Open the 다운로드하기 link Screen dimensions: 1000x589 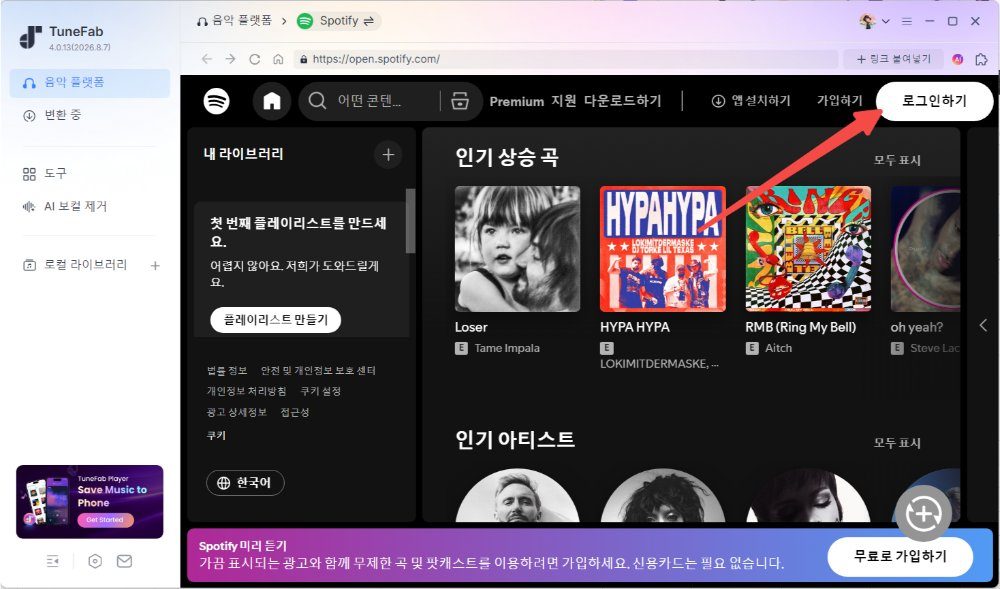point(622,101)
